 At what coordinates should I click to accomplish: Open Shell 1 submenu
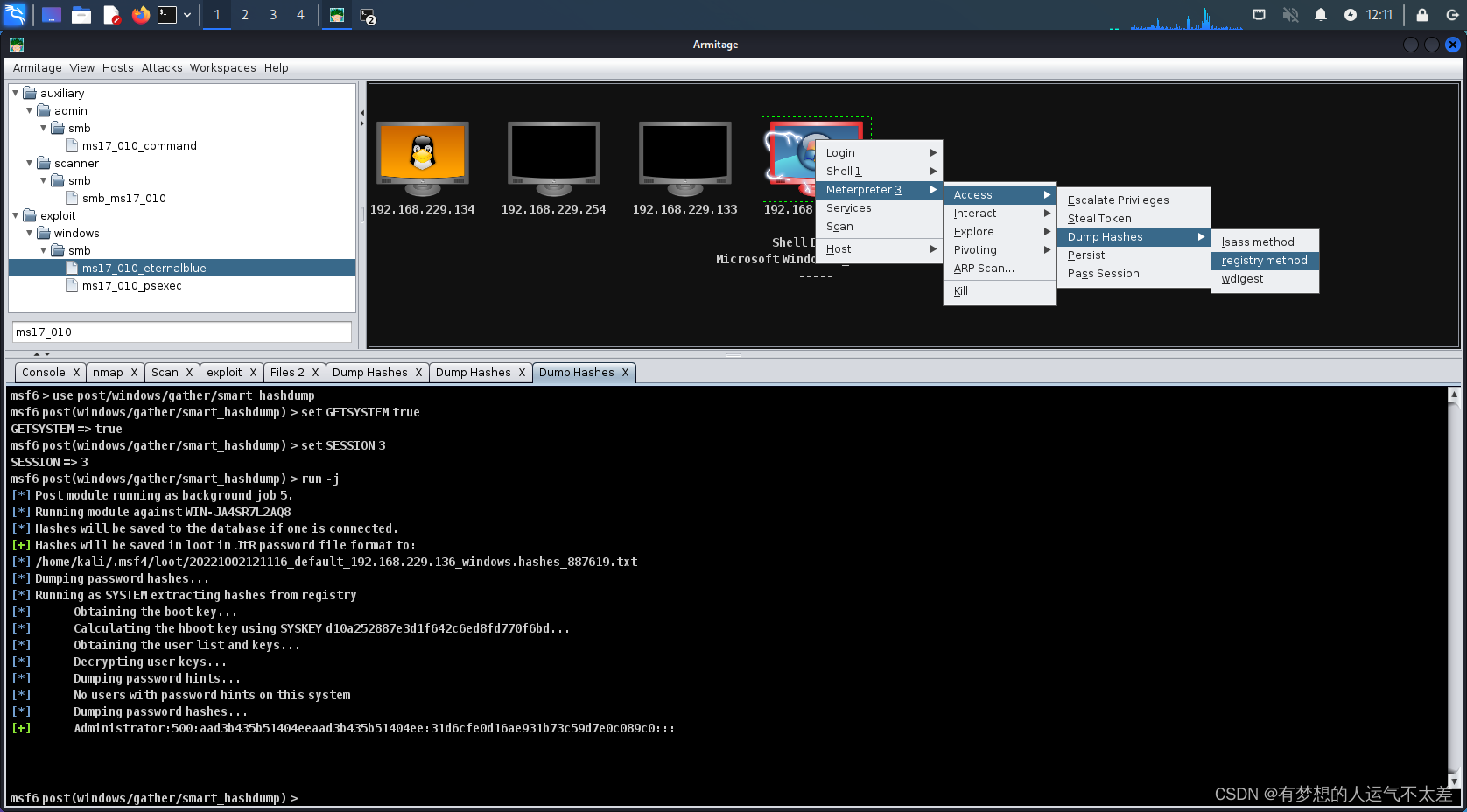(x=879, y=171)
